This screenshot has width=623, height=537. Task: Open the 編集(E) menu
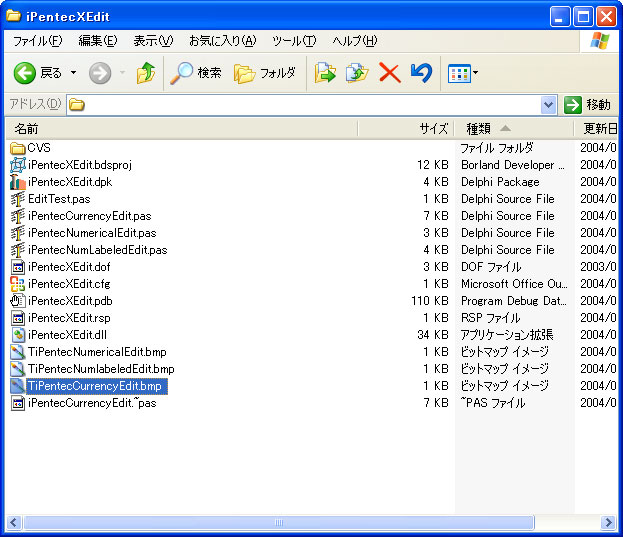pyautogui.click(x=98, y=41)
